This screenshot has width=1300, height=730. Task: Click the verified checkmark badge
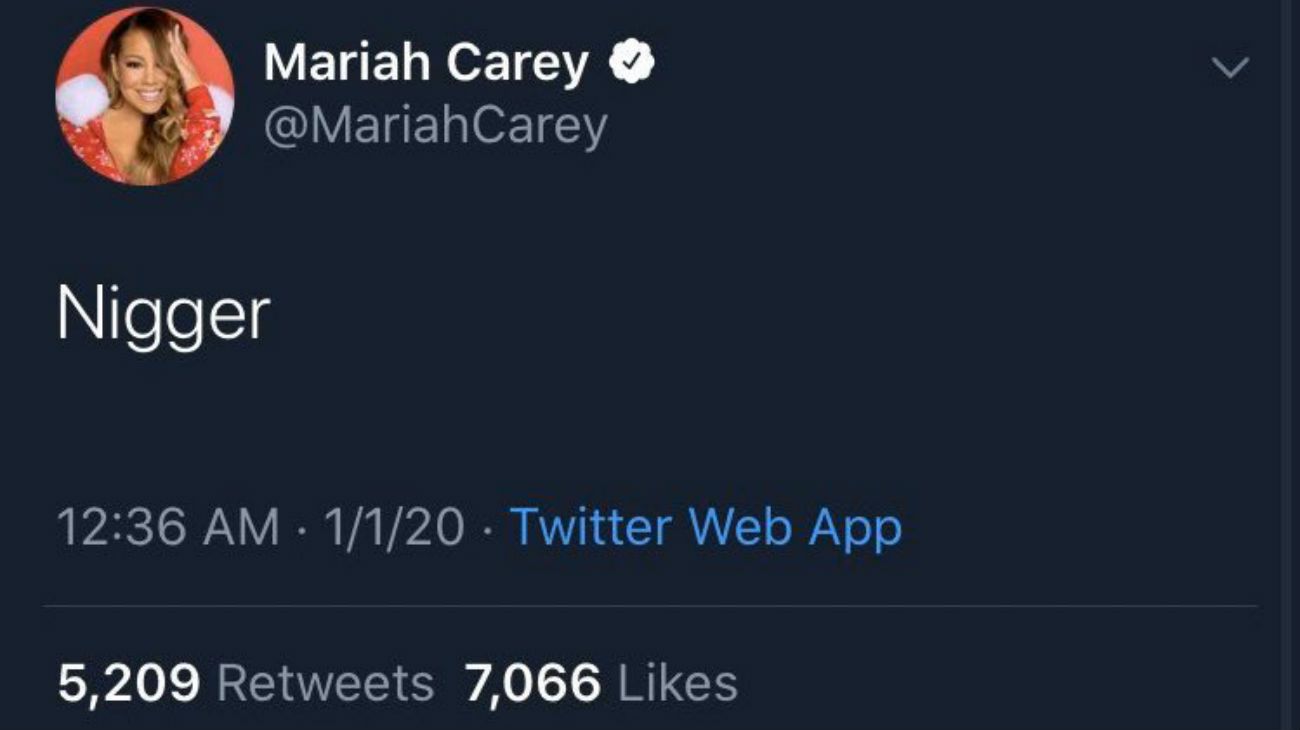click(631, 64)
